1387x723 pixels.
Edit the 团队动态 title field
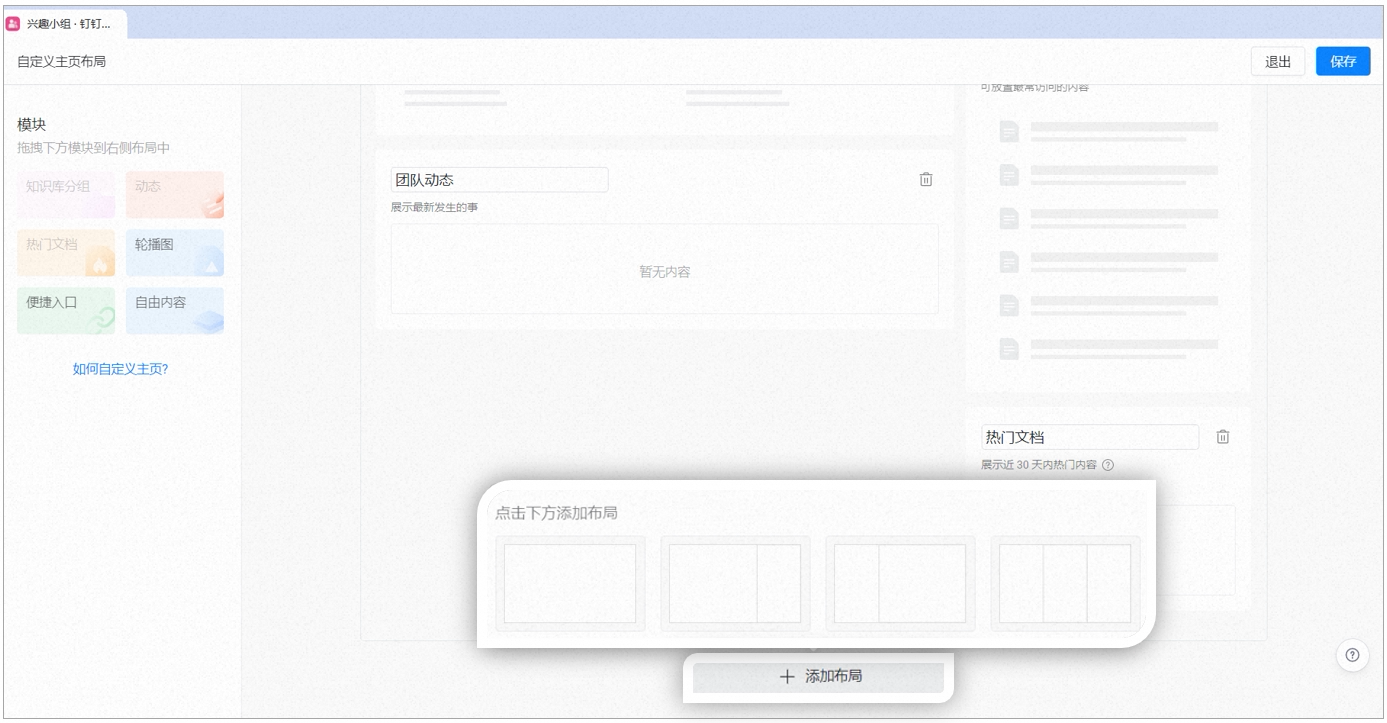(499, 180)
